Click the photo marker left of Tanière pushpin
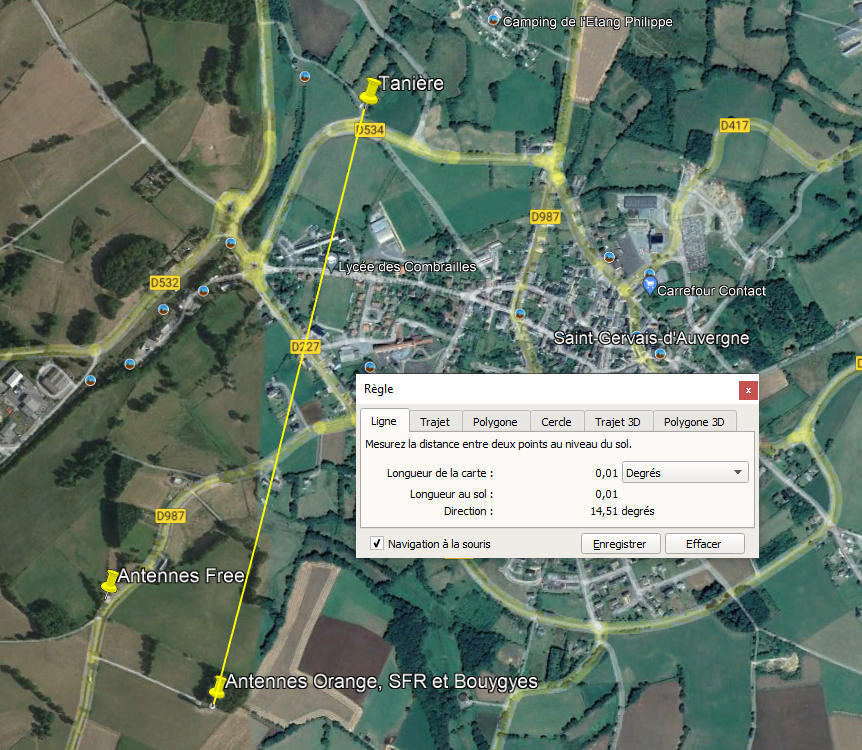This screenshot has width=862, height=750. (x=305, y=77)
